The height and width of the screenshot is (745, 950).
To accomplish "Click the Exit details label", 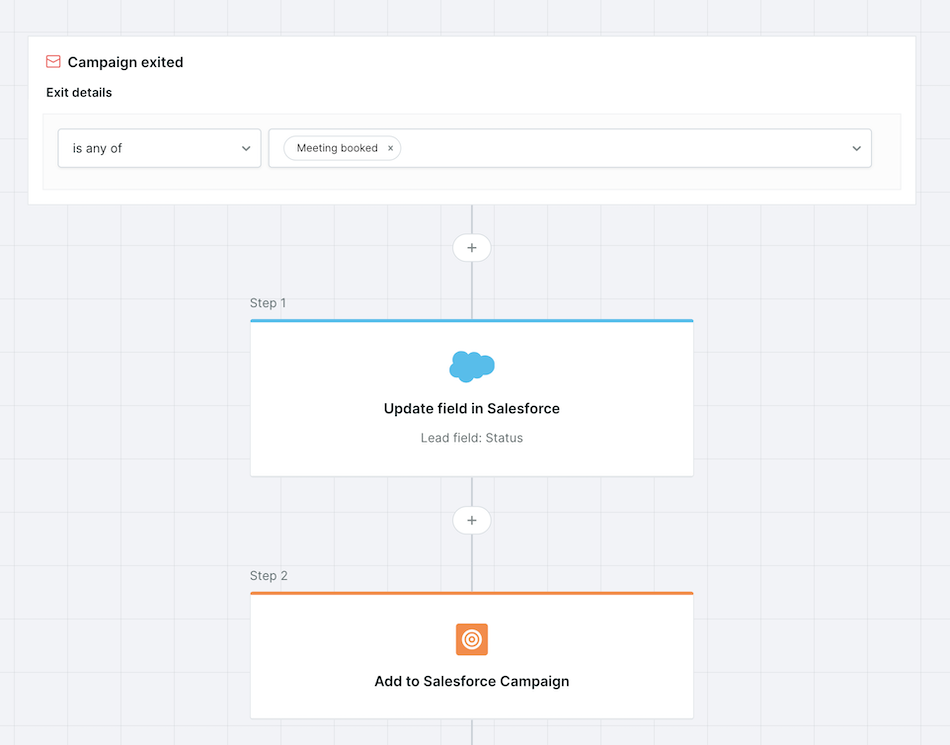I will tap(79, 93).
